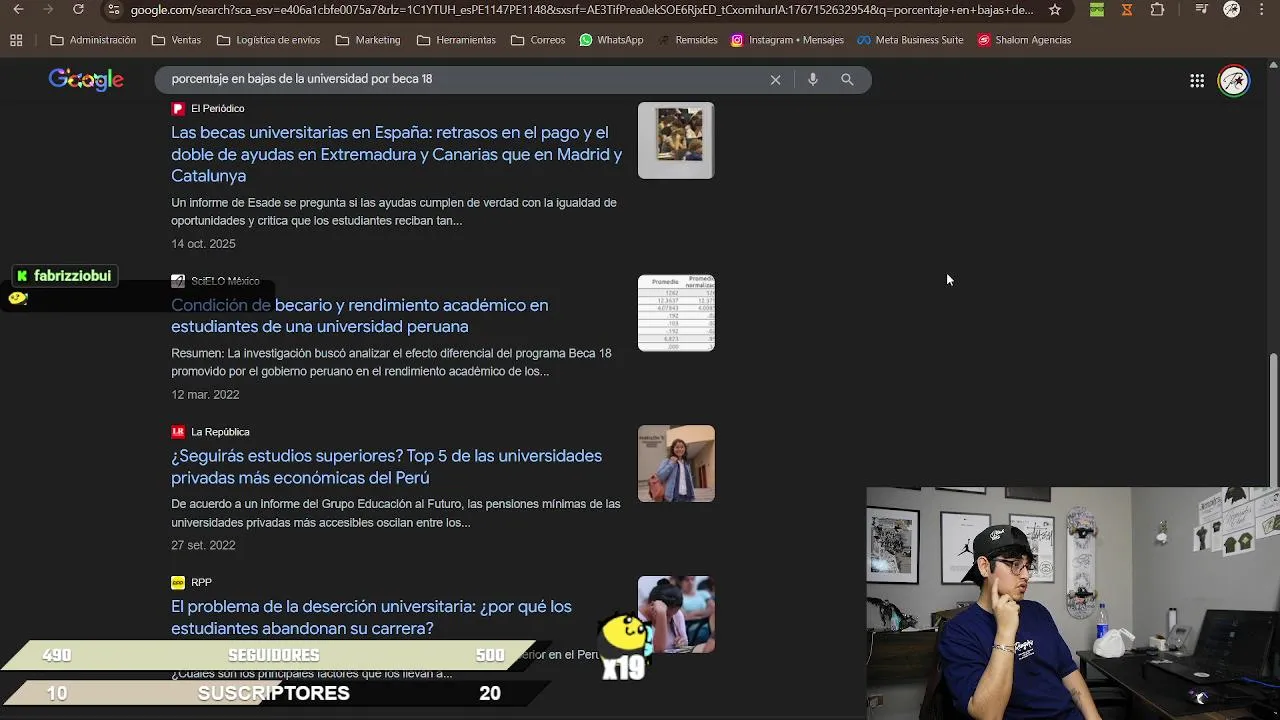Open the Condición de becario article link
1280x720 pixels.
359,316
